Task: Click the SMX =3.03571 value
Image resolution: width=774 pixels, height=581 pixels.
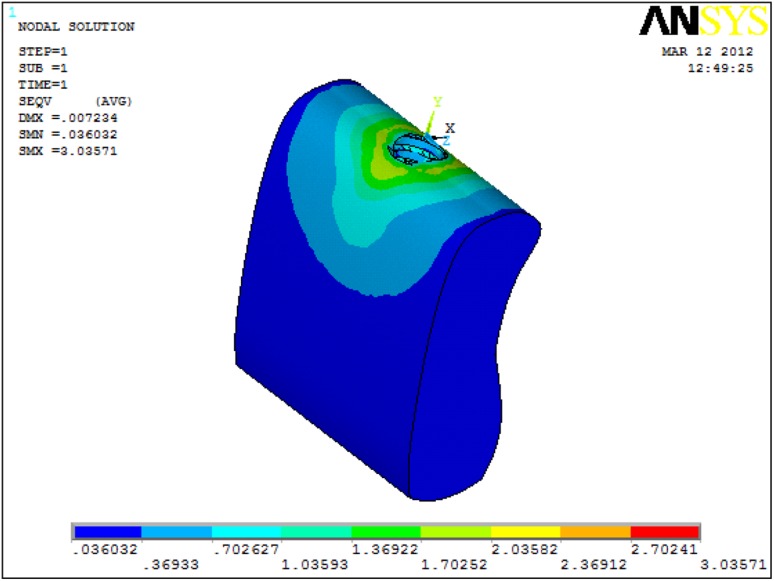Action: 68,151
